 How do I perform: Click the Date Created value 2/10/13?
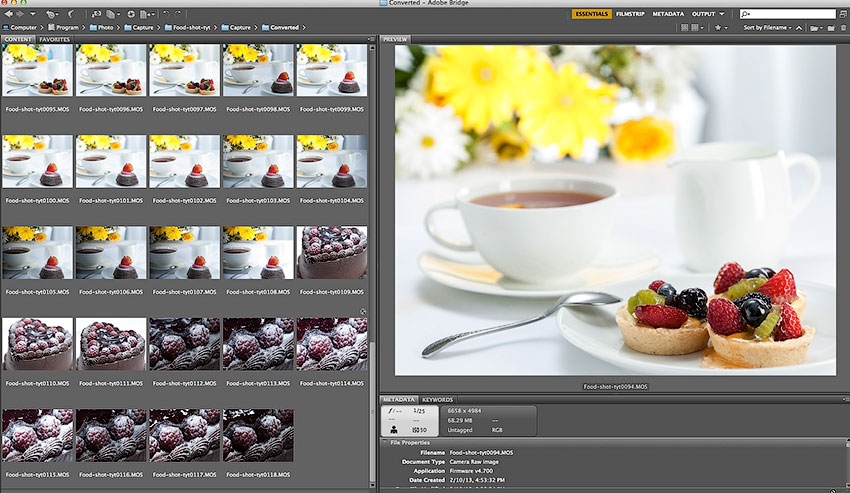click(x=477, y=480)
